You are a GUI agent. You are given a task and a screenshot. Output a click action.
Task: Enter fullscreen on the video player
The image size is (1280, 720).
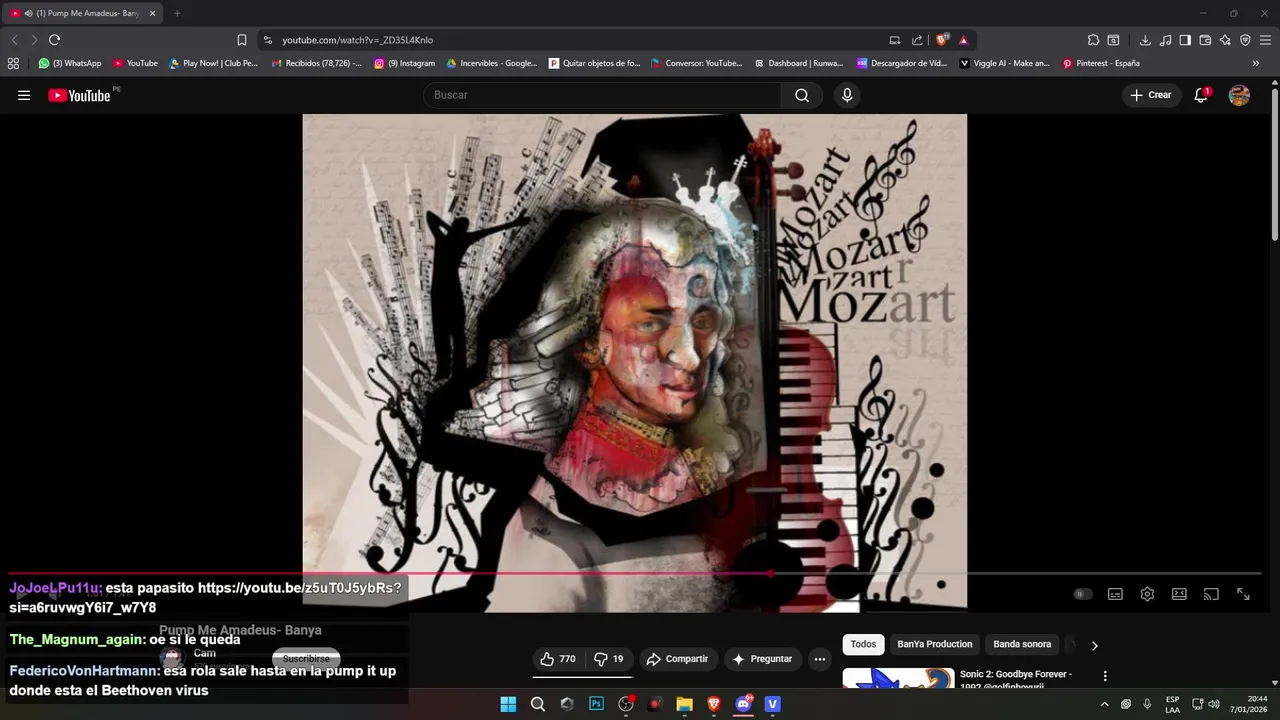point(1243,594)
